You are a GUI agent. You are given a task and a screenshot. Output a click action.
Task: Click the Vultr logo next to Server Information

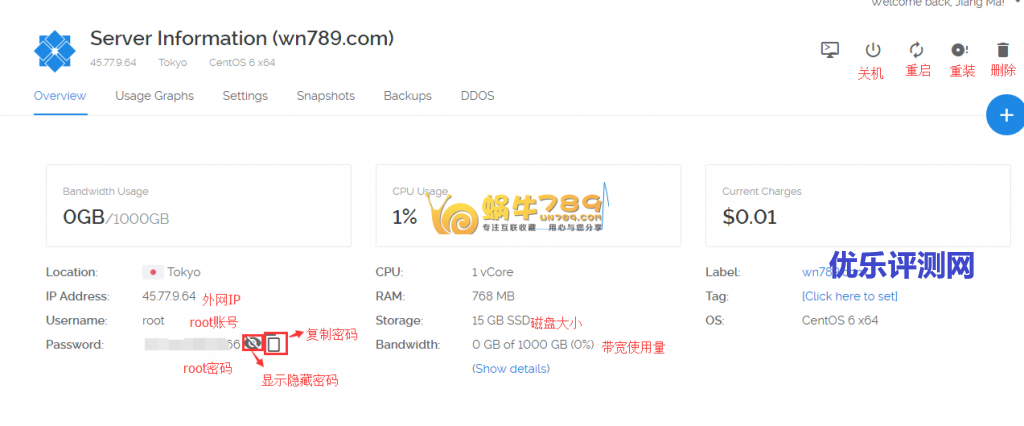(x=55, y=50)
